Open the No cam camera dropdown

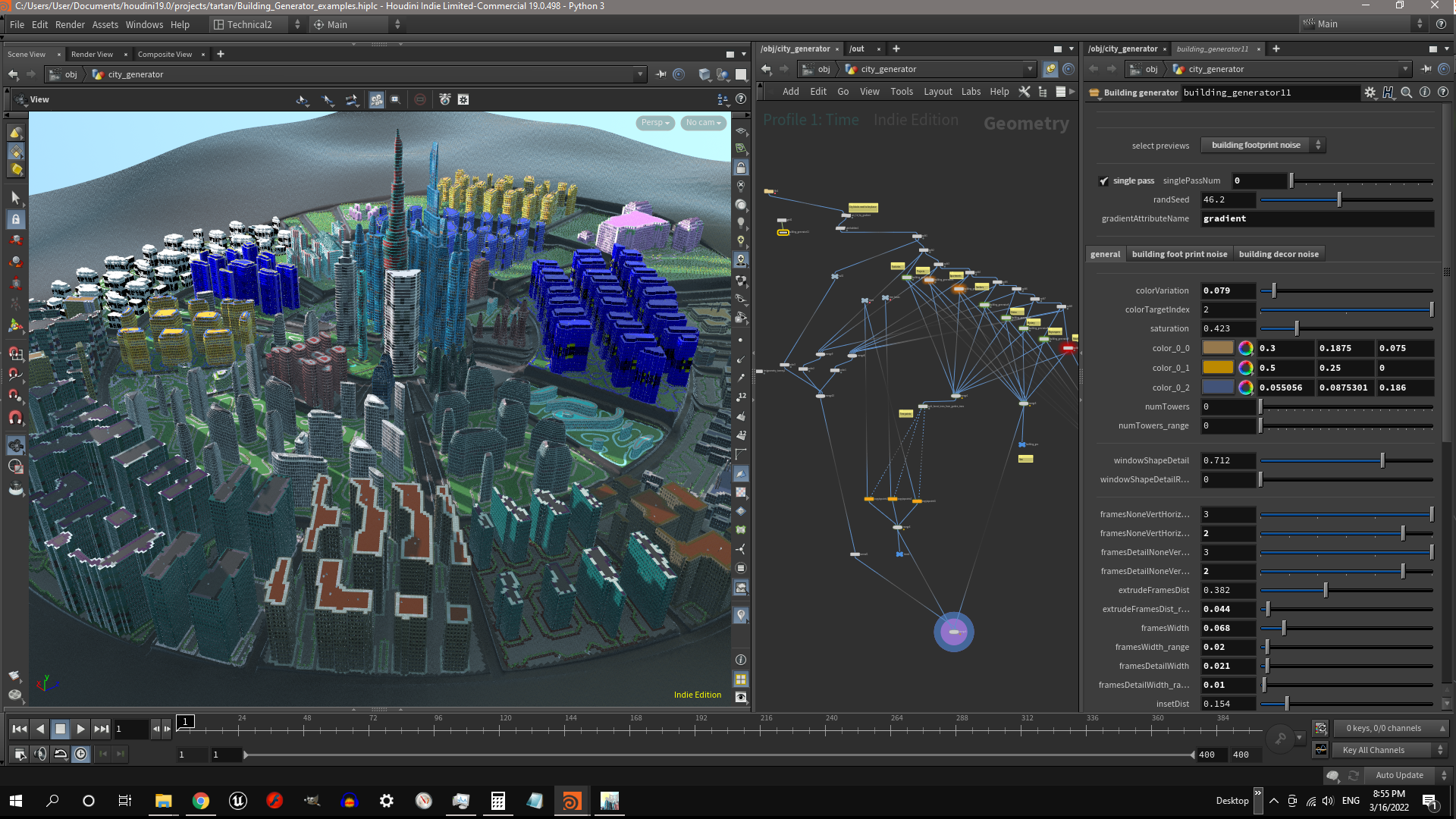(702, 122)
